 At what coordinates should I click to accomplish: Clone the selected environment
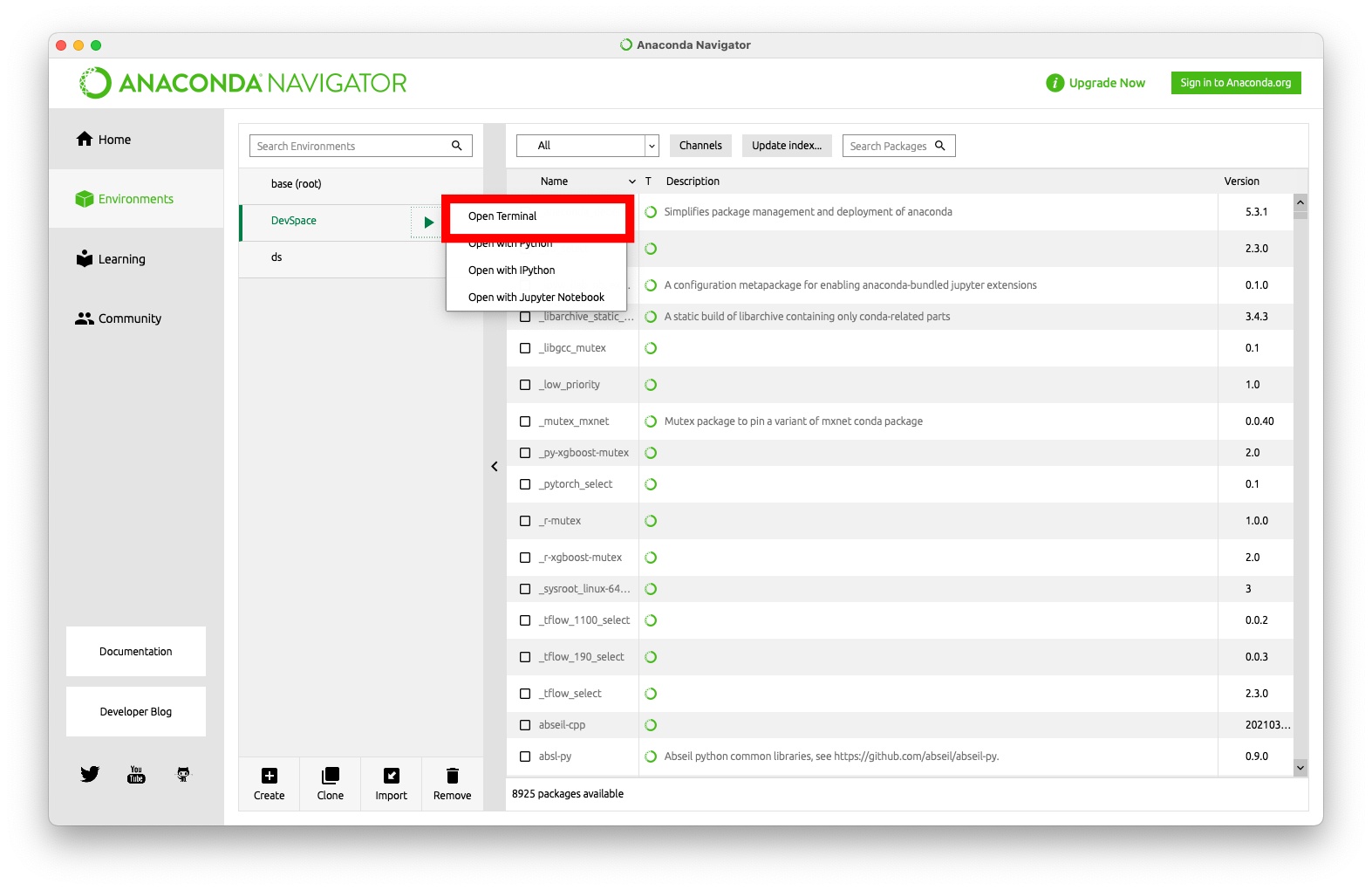tap(330, 784)
